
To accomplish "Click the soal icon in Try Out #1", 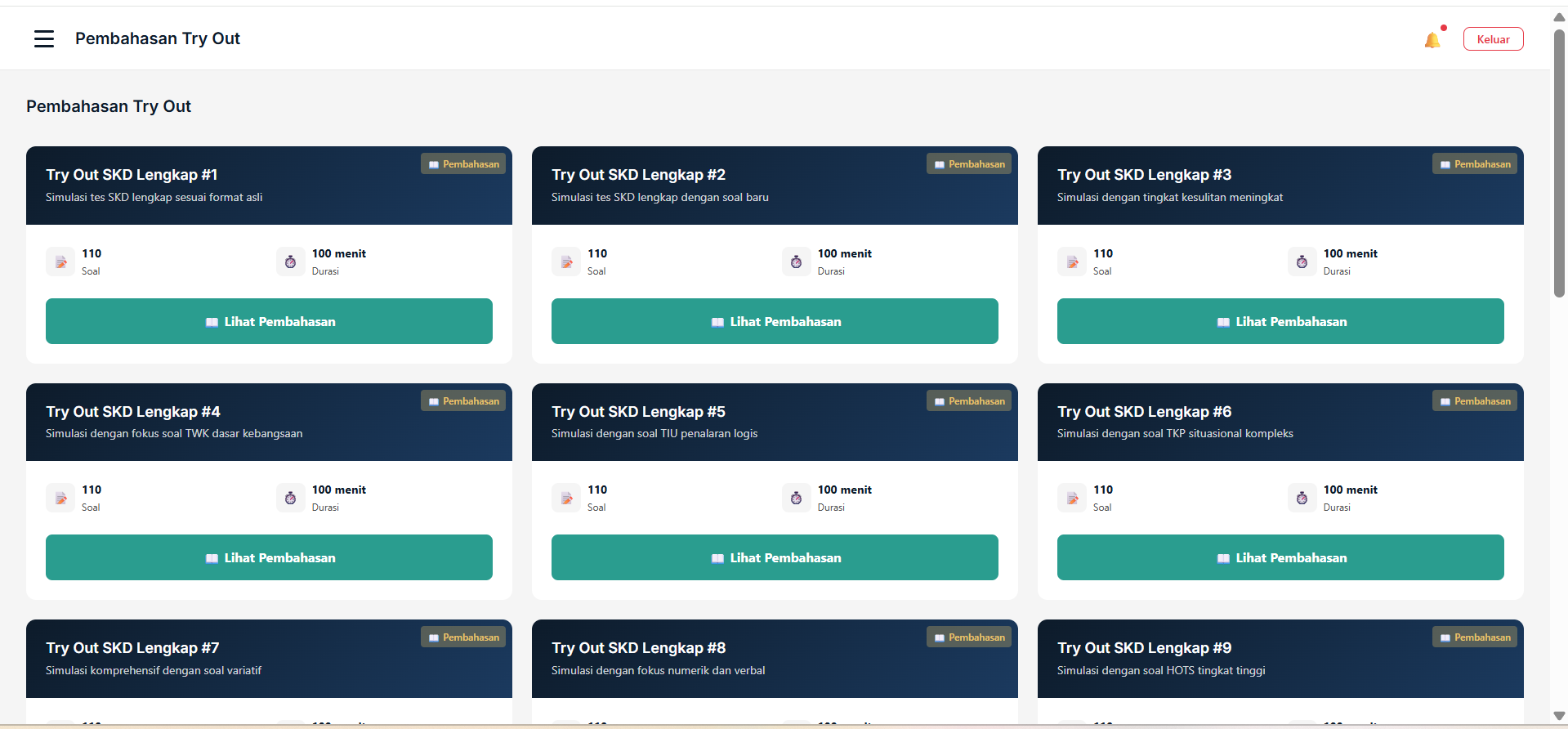I will [60, 262].
